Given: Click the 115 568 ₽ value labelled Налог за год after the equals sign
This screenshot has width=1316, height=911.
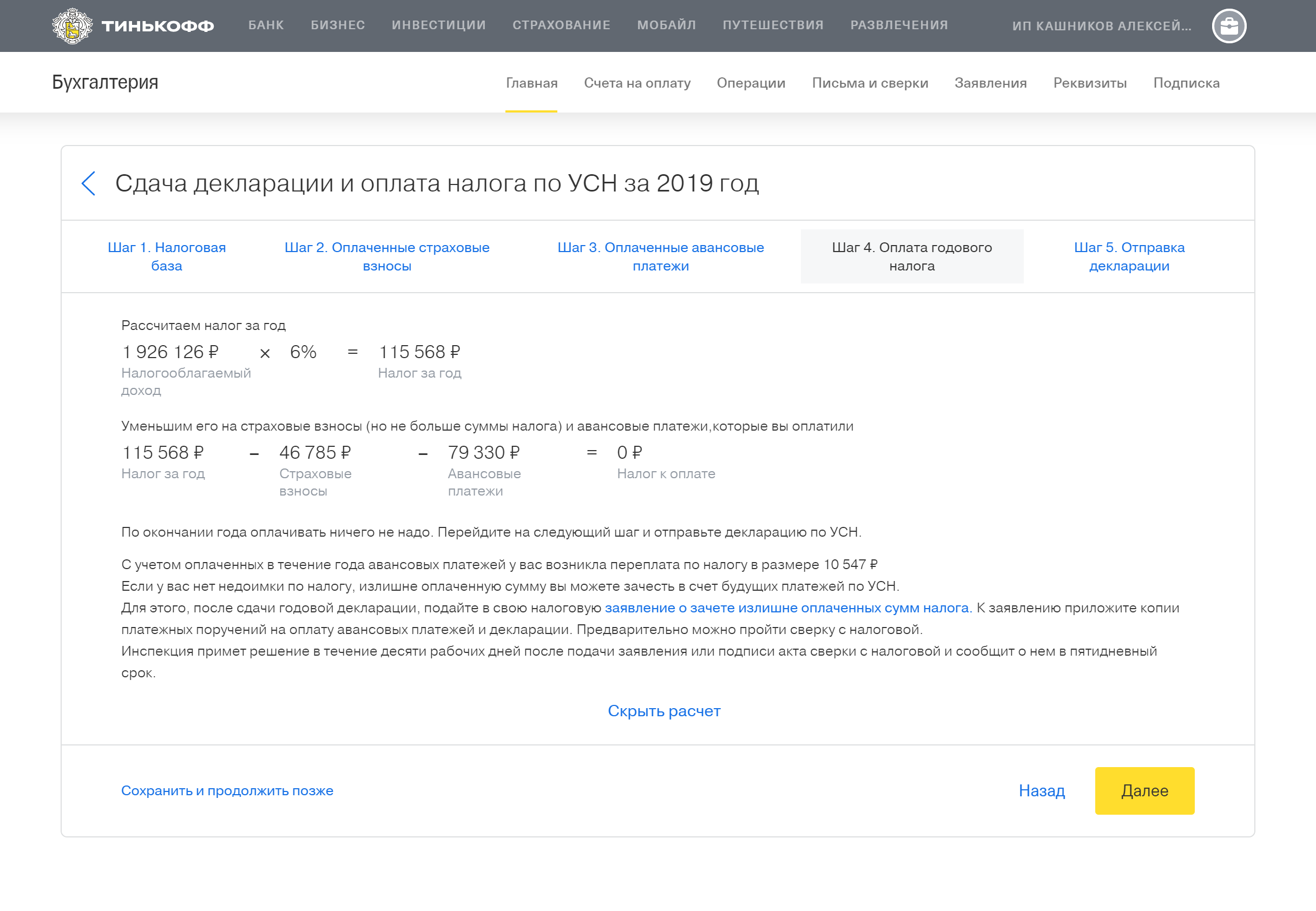Looking at the screenshot, I should pyautogui.click(x=419, y=352).
